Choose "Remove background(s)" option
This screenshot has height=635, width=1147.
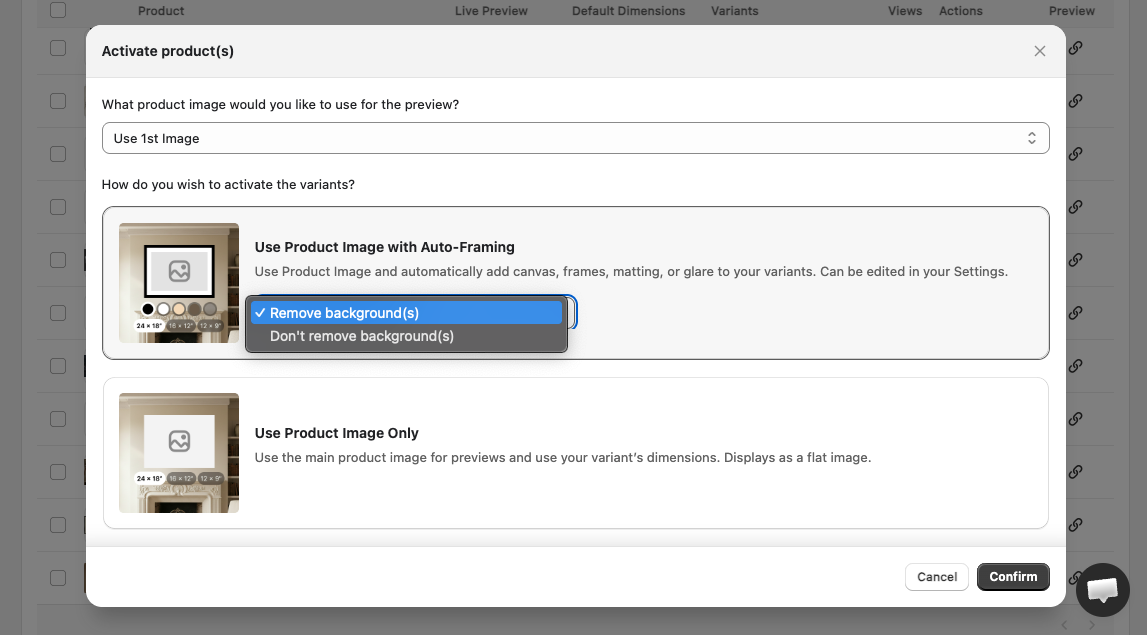(x=407, y=313)
